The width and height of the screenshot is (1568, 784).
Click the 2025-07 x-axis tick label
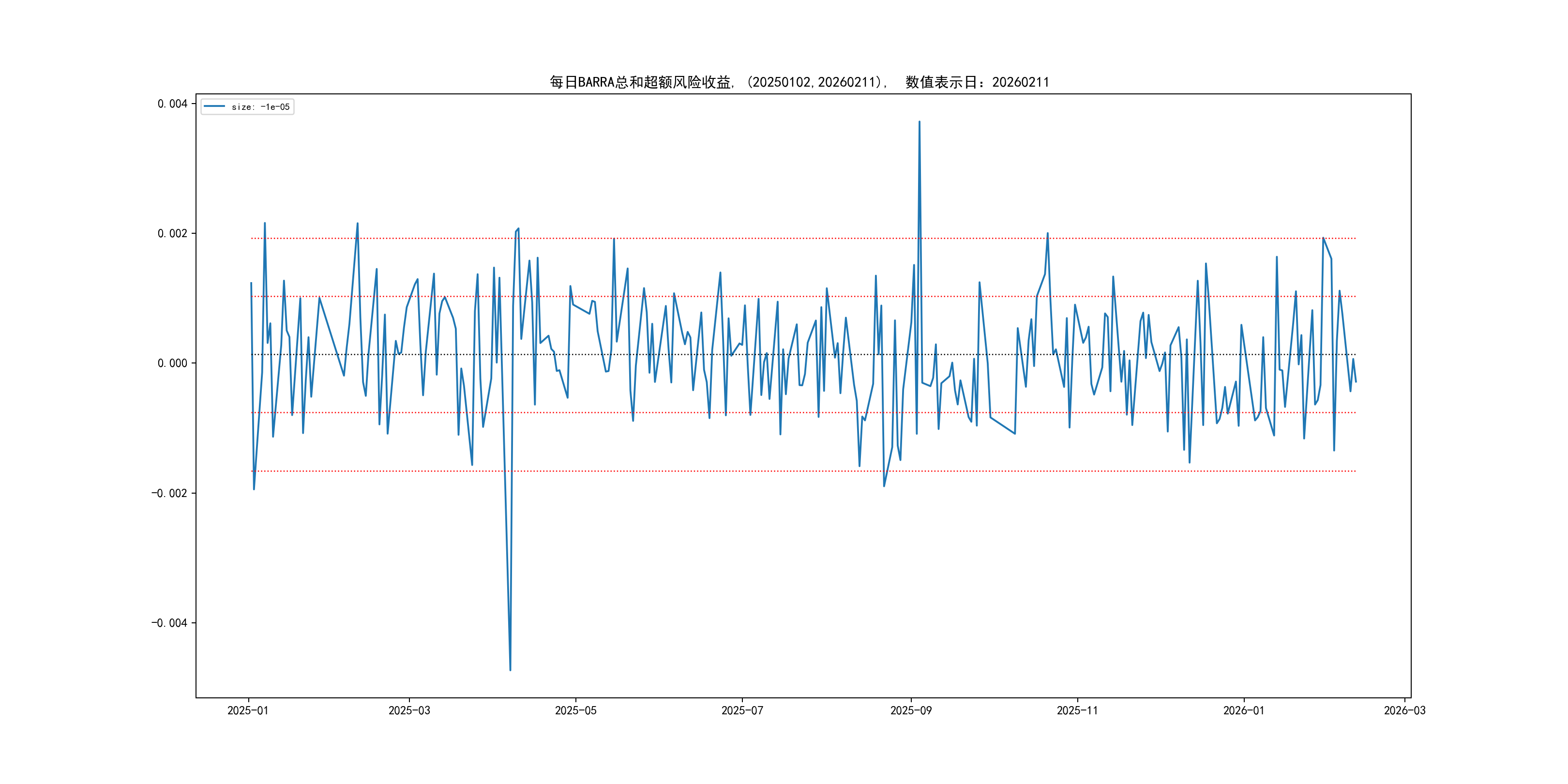point(742,710)
